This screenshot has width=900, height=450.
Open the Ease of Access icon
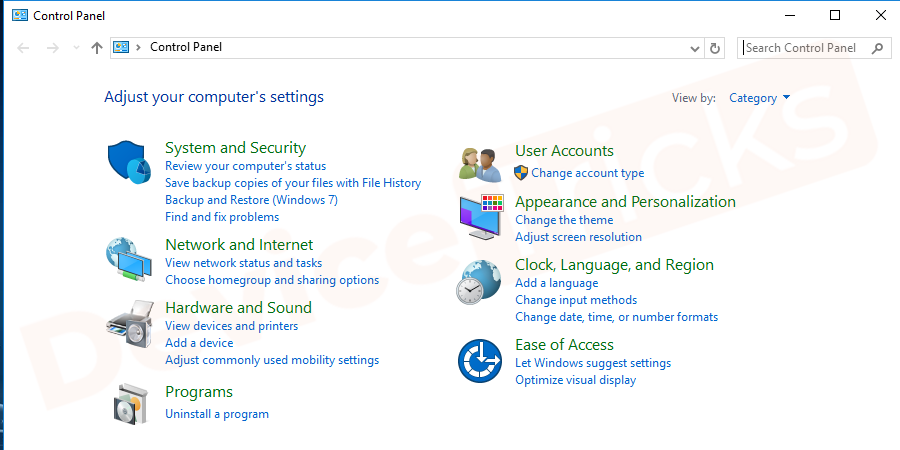[x=479, y=360]
